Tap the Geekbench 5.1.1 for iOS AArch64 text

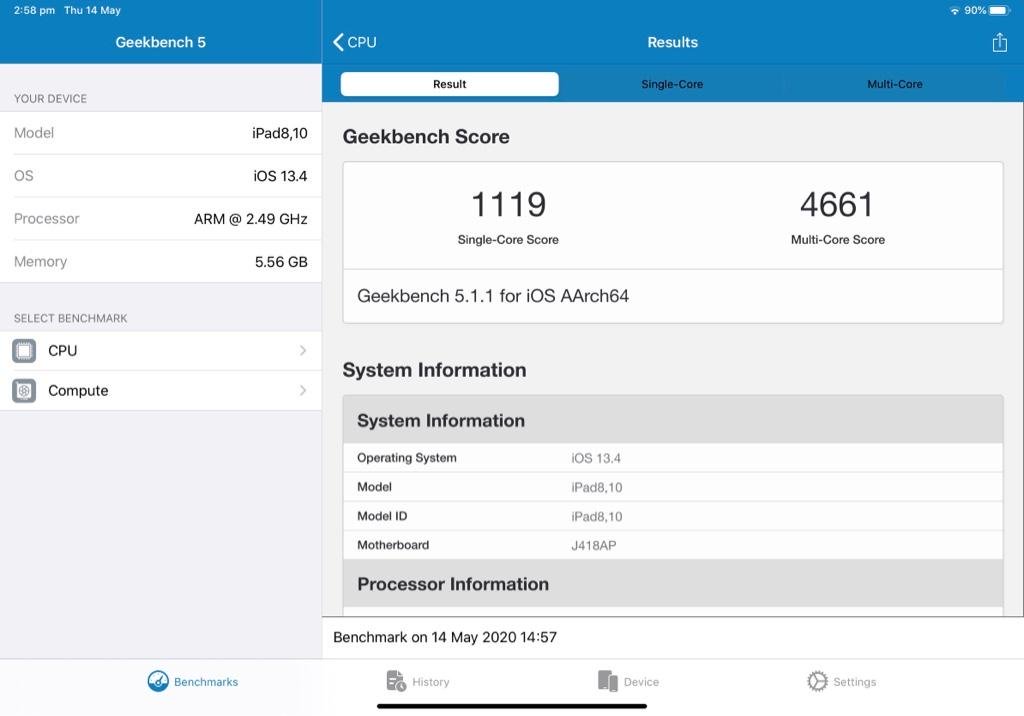[493, 296]
